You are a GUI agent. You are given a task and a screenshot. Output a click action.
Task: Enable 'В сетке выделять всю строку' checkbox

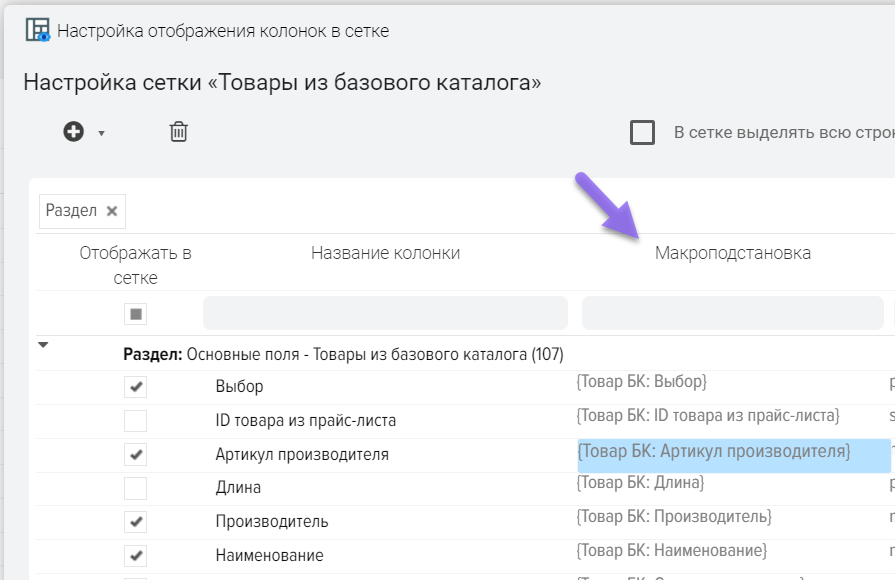pyautogui.click(x=642, y=132)
